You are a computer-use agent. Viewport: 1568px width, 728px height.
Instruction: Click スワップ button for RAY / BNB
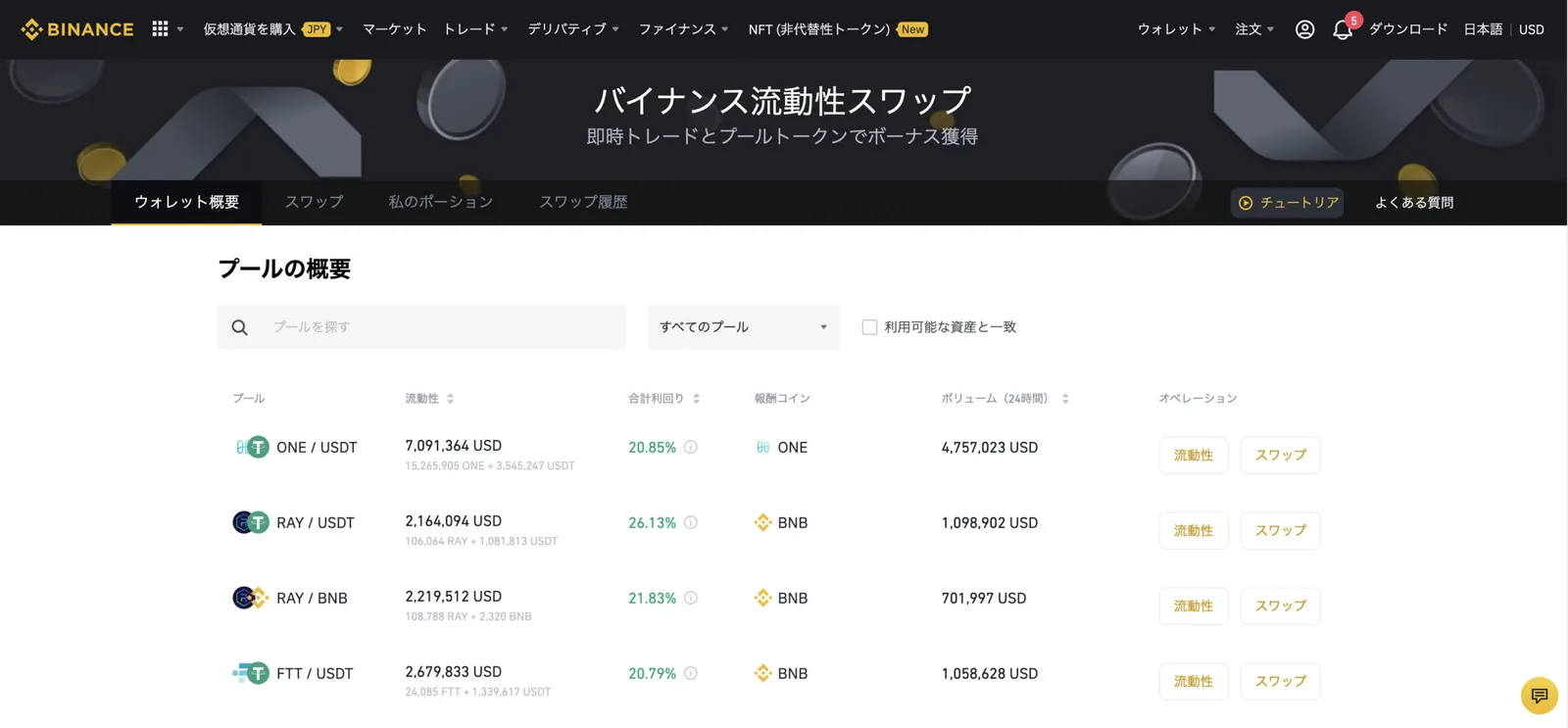tap(1281, 607)
